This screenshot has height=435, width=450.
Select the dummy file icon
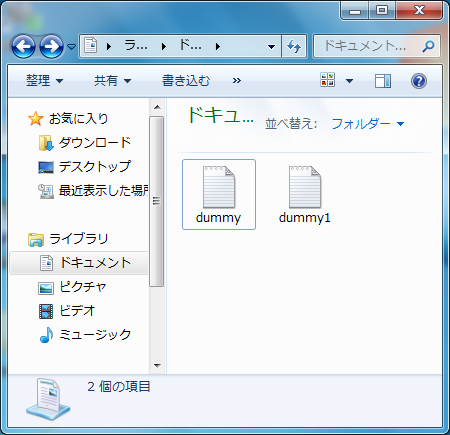coord(219,187)
